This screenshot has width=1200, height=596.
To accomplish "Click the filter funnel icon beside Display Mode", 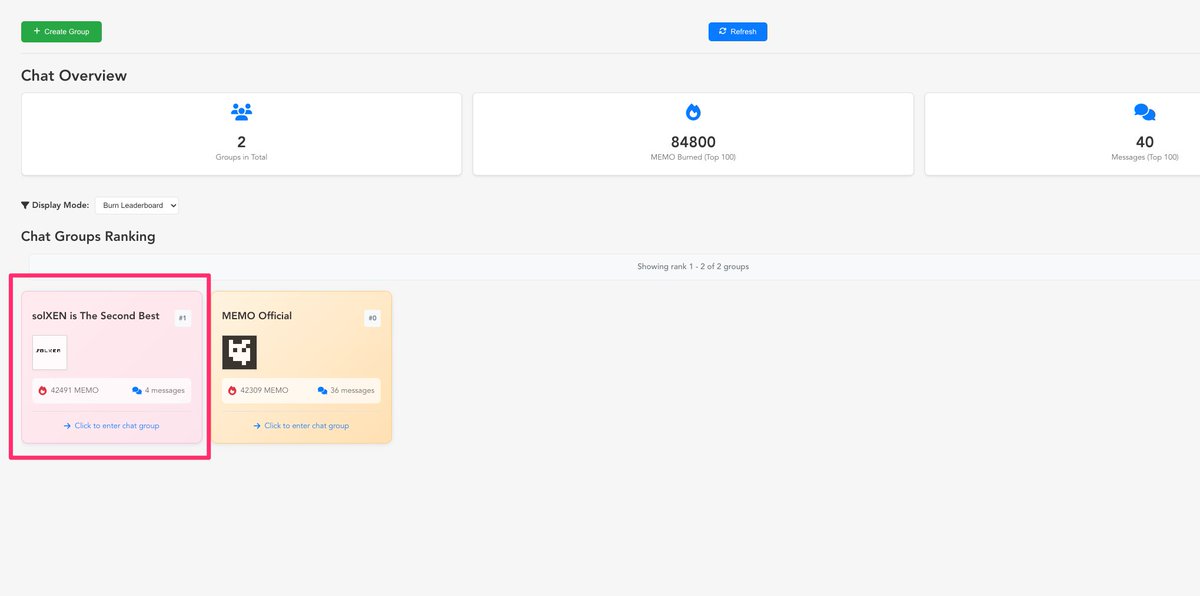I will (24, 204).
